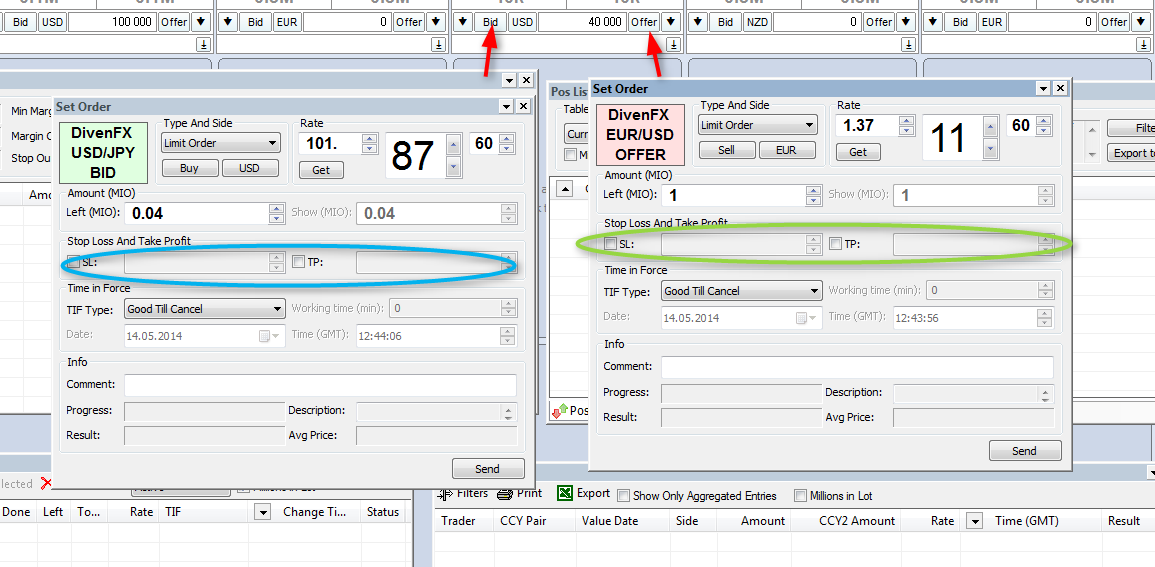This screenshot has width=1155, height=567.
Task: Increase Left (MIO) amount stepper in EUR/USD order
Action: [814, 191]
